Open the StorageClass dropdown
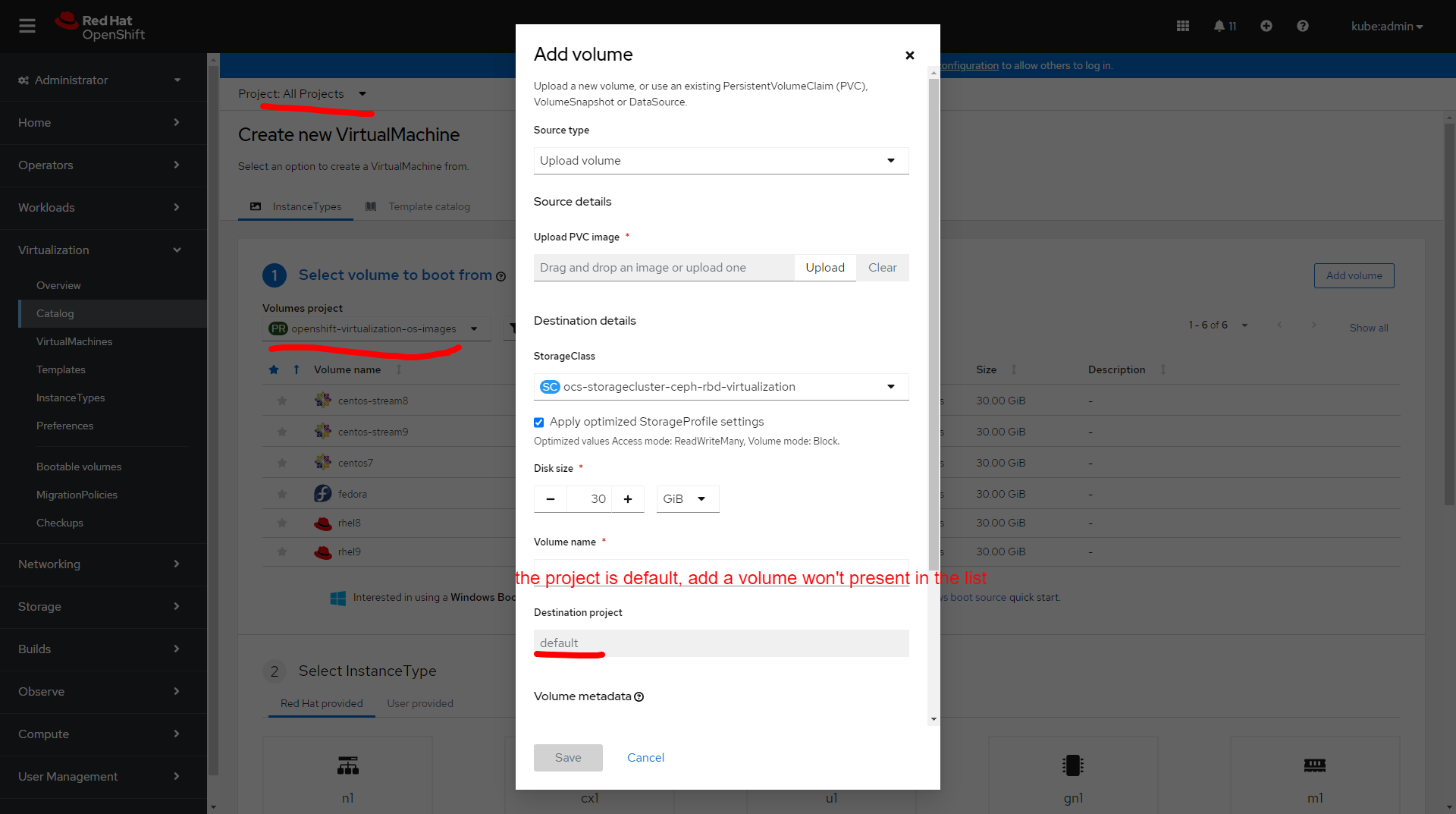Viewport: 1456px width, 814px height. point(721,387)
